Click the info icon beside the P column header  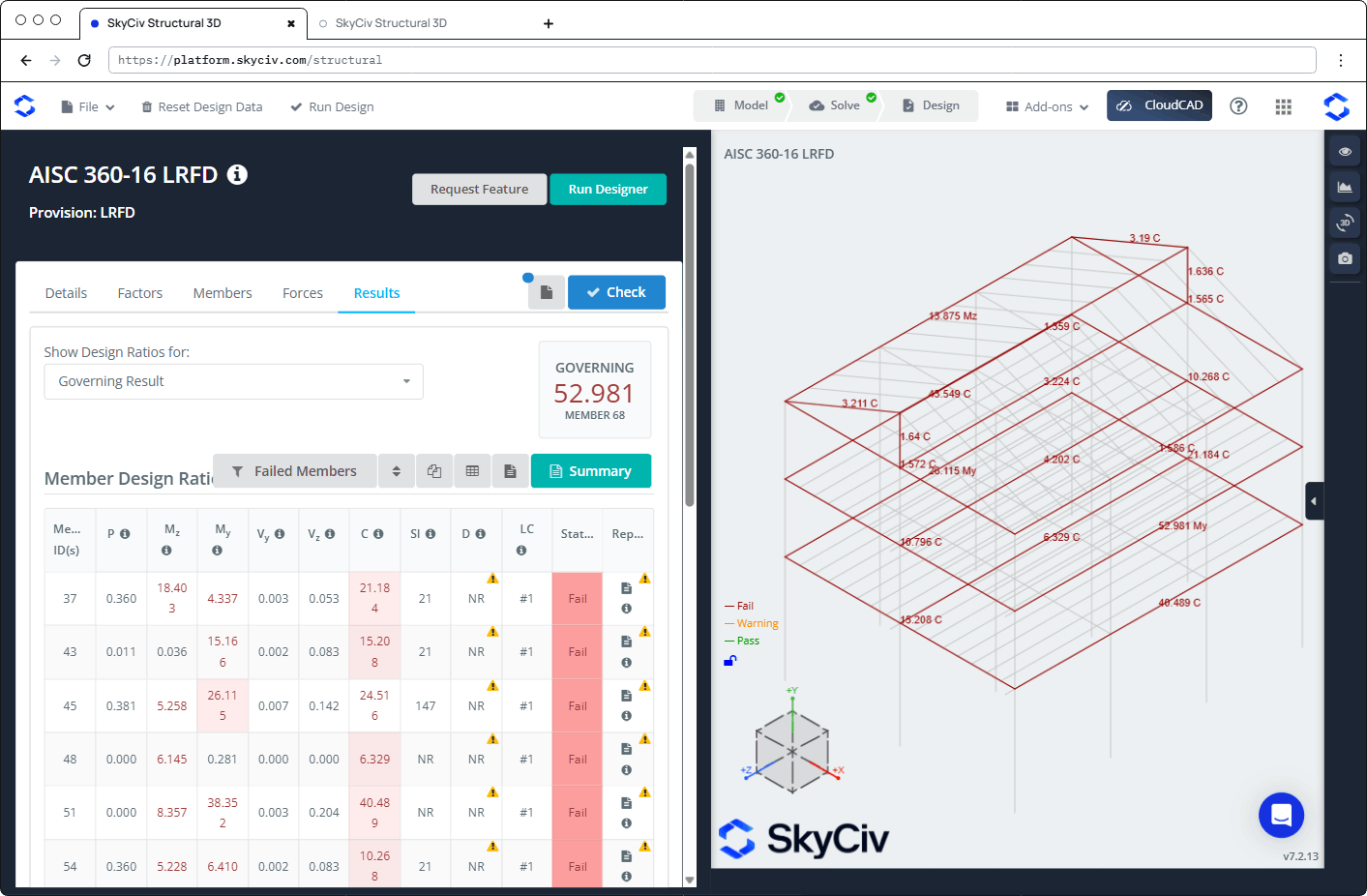click(125, 534)
